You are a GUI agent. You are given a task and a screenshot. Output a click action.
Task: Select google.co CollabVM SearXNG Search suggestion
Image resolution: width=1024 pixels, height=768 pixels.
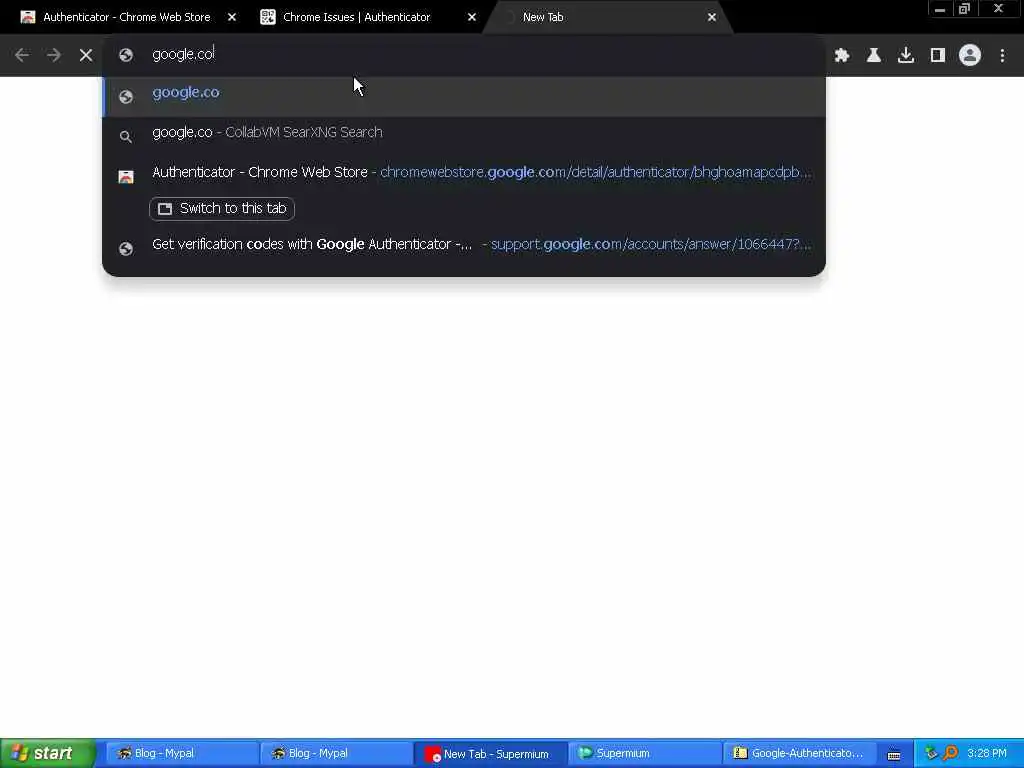pyautogui.click(x=464, y=133)
